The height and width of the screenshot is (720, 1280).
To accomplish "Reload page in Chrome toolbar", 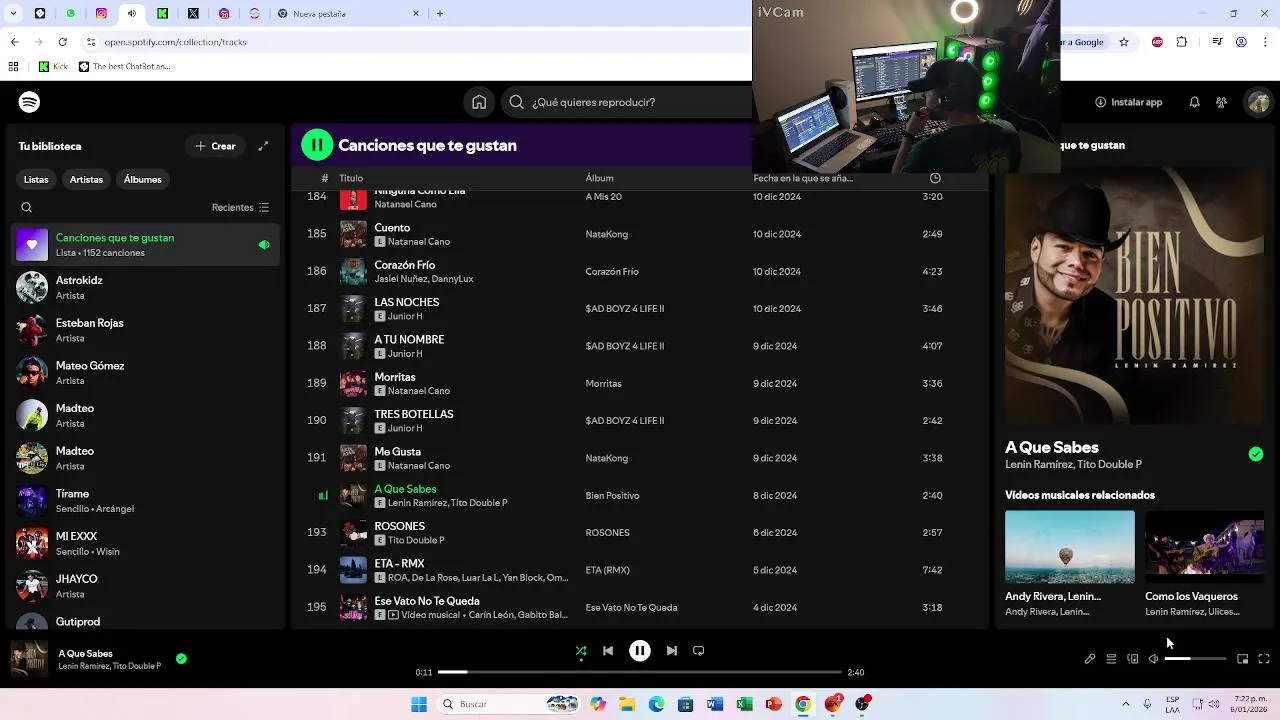I will tap(63, 42).
